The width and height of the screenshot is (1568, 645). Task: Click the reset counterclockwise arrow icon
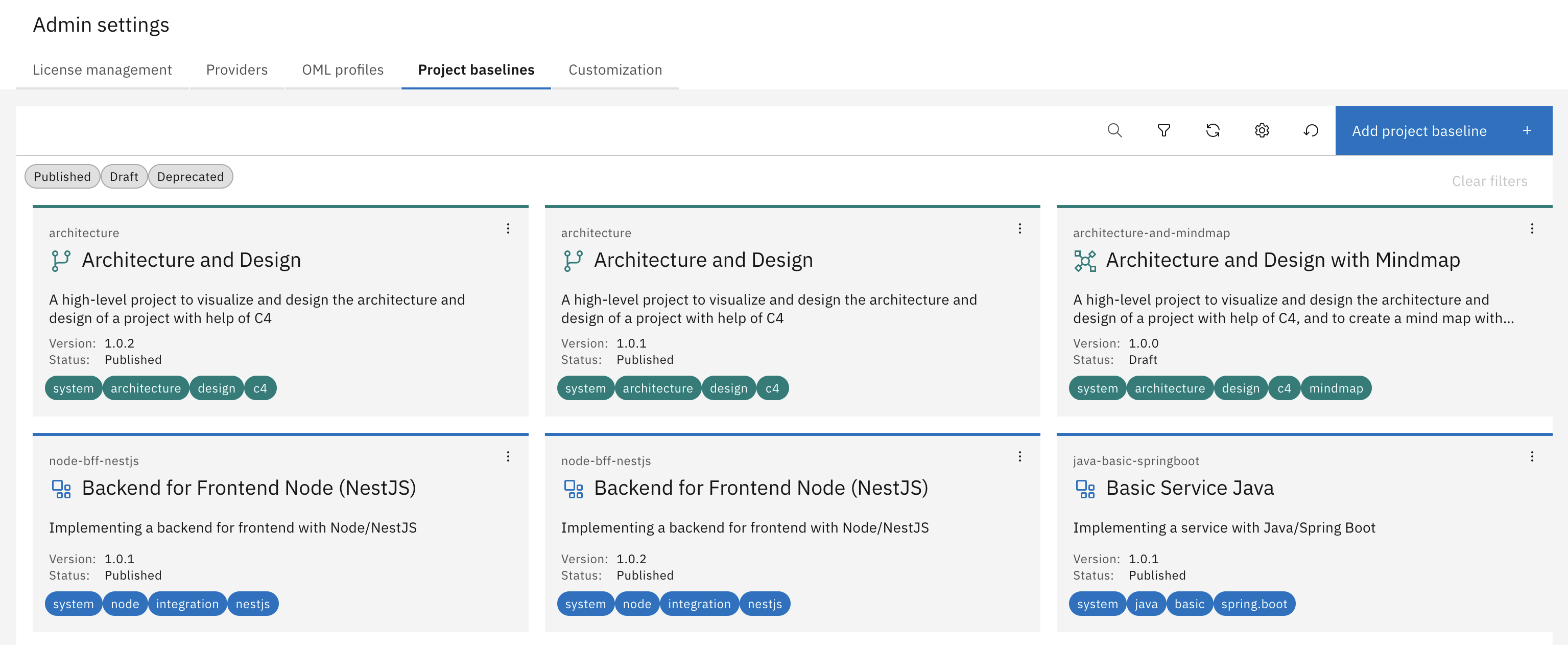(1311, 130)
